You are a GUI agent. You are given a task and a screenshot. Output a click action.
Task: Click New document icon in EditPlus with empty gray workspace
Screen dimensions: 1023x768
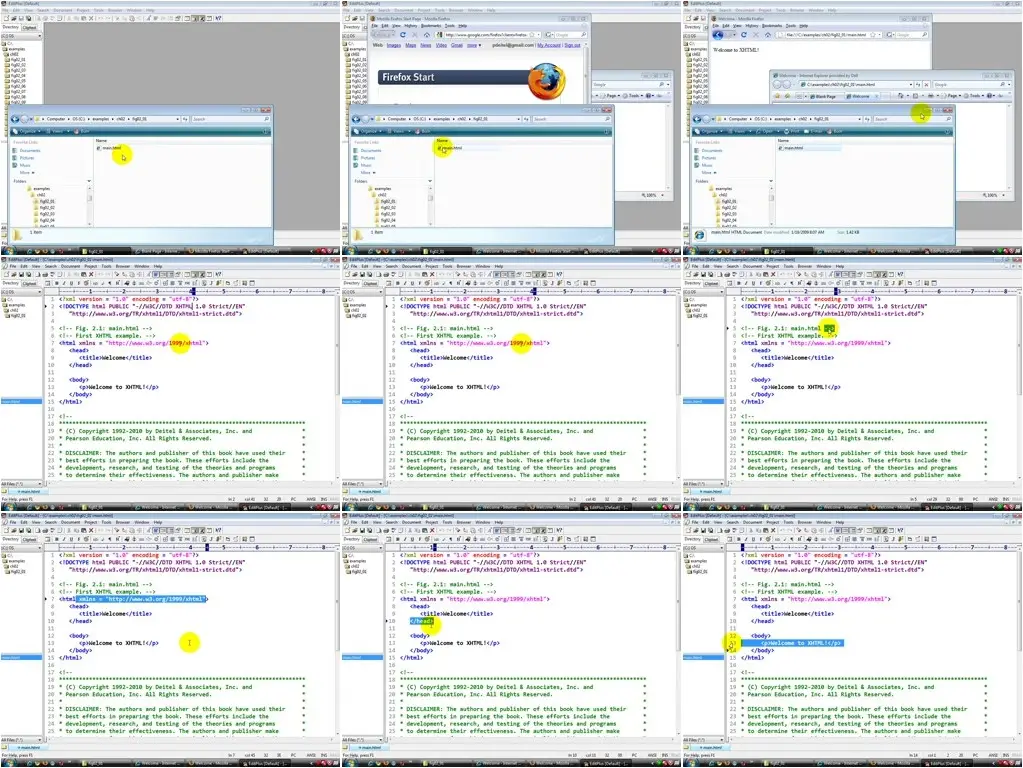pyautogui.click(x=6, y=18)
